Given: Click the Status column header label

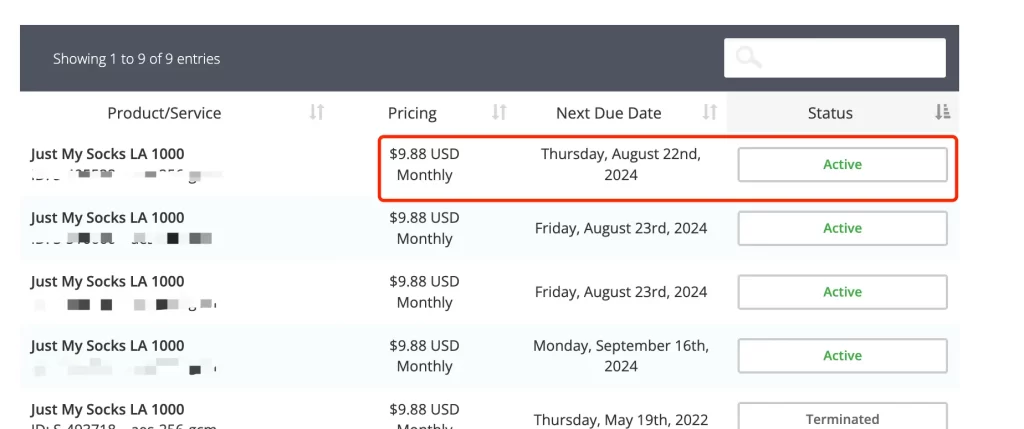Looking at the screenshot, I should 830,113.
